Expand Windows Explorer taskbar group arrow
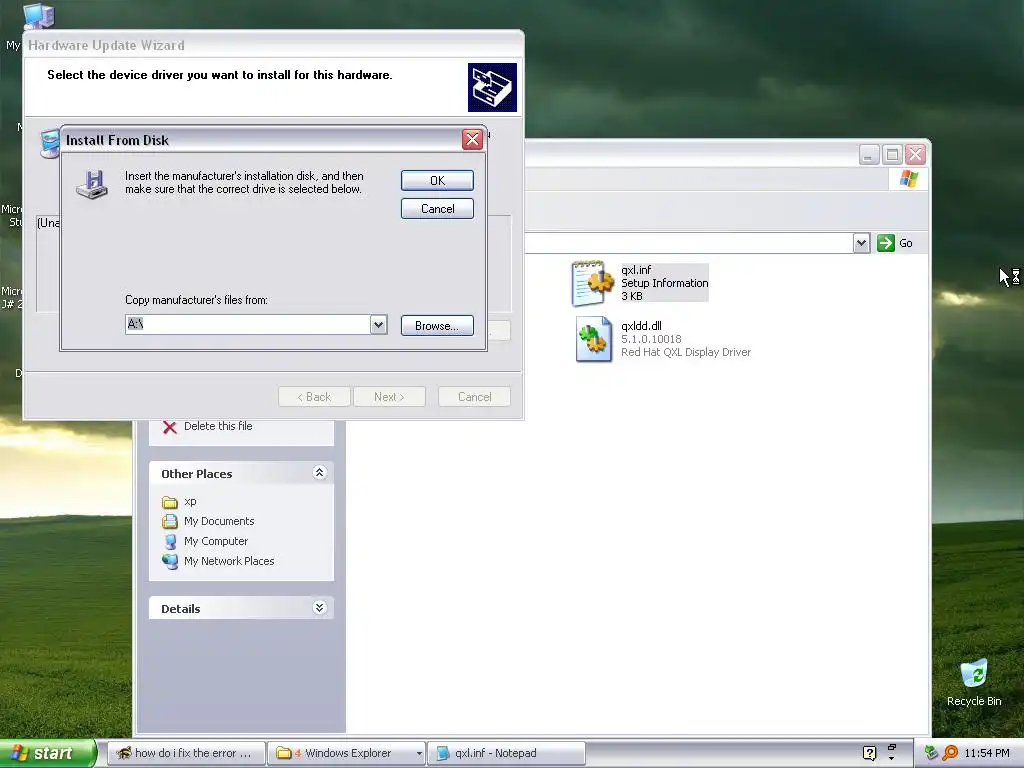1024x768 pixels. click(419, 754)
